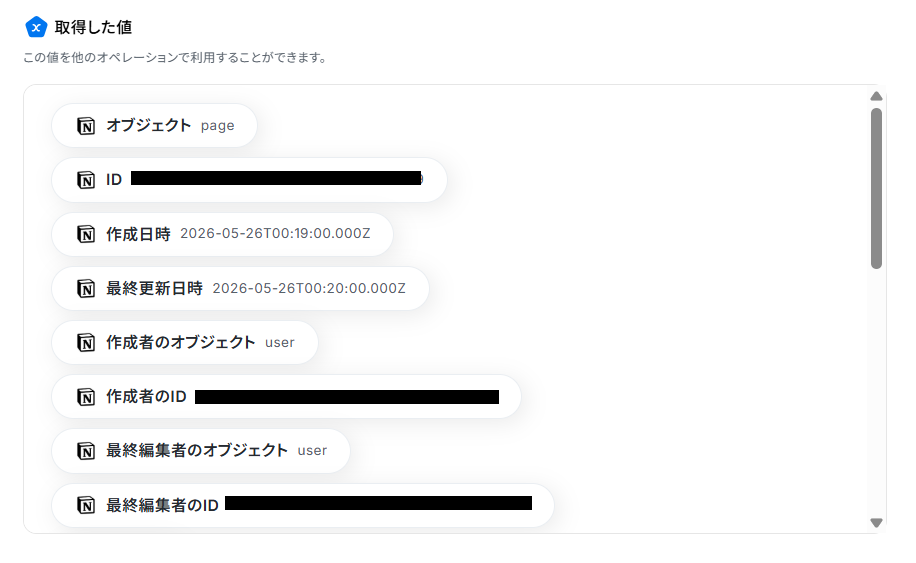Select the 作成日時 value chip
The height and width of the screenshot is (563, 916).
[222, 234]
